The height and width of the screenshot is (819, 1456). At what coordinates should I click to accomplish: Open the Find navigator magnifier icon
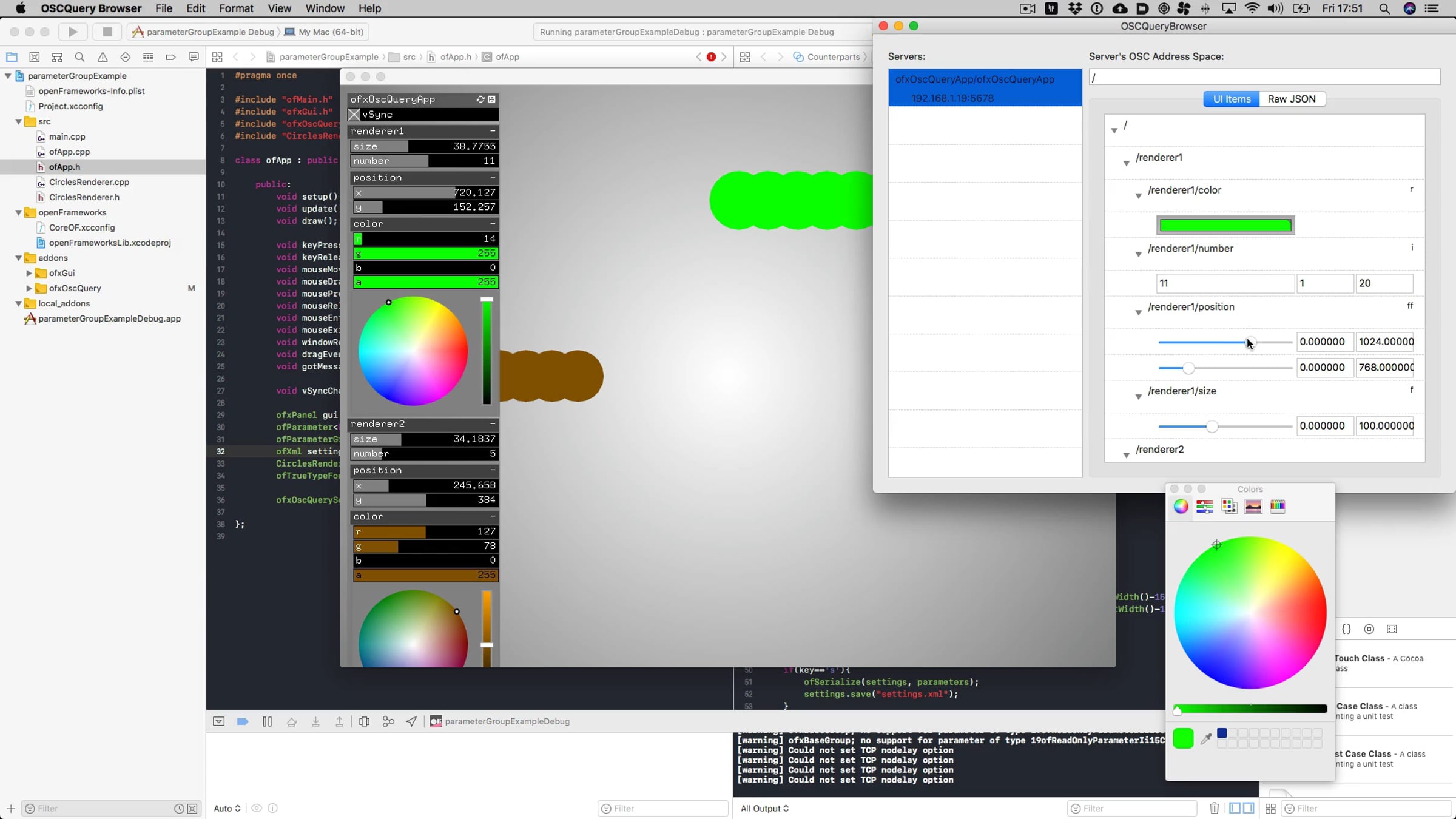tap(79, 57)
